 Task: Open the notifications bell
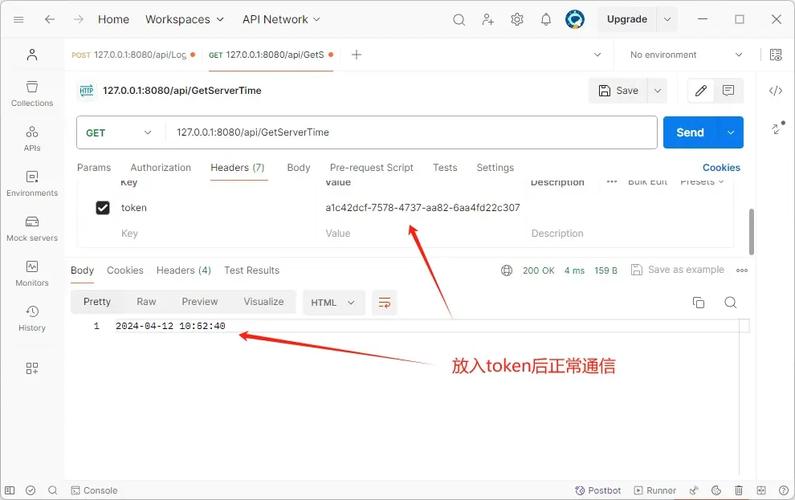(546, 20)
